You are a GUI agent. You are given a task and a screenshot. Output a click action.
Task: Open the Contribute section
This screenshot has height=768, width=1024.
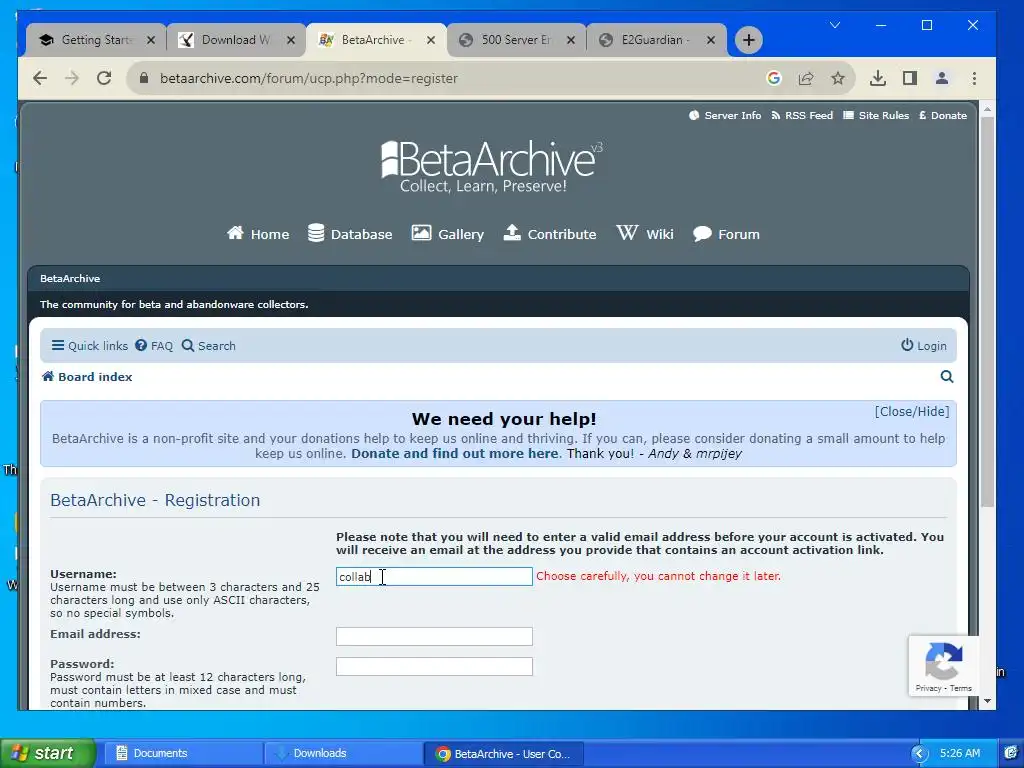click(x=550, y=234)
